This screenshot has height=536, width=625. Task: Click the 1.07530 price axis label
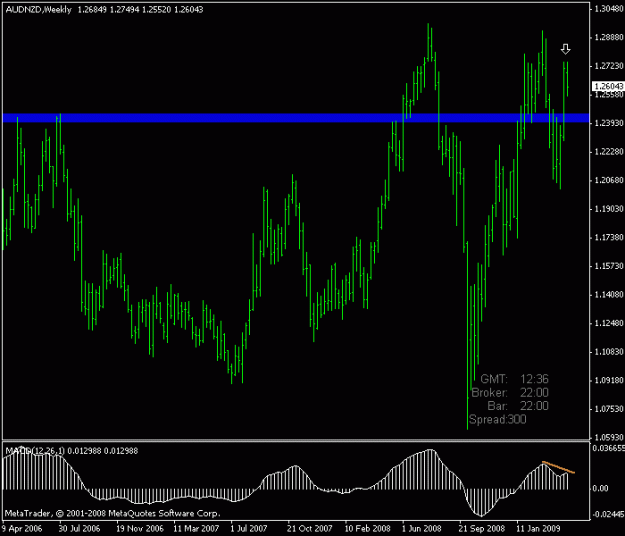click(x=609, y=409)
